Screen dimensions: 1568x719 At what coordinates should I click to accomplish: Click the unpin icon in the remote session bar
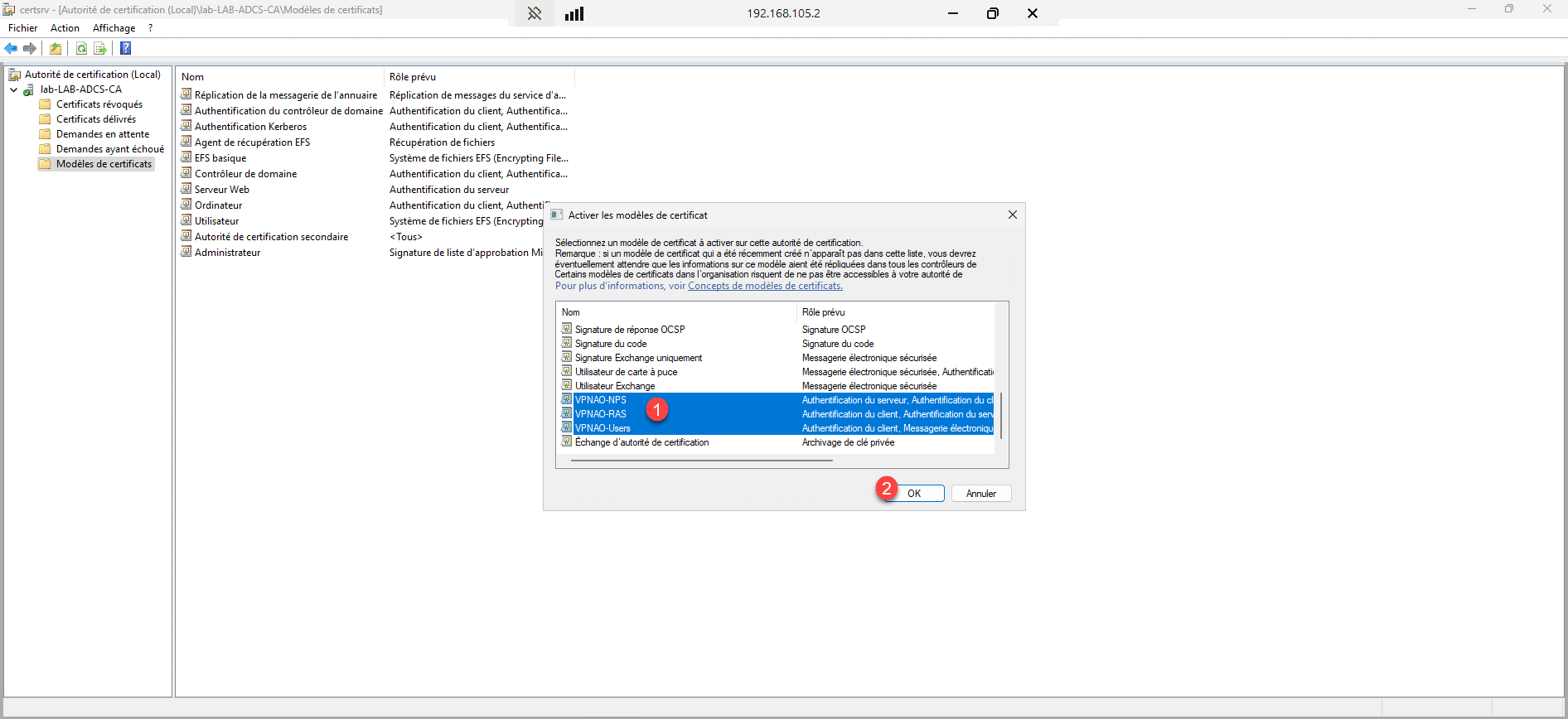click(x=535, y=13)
